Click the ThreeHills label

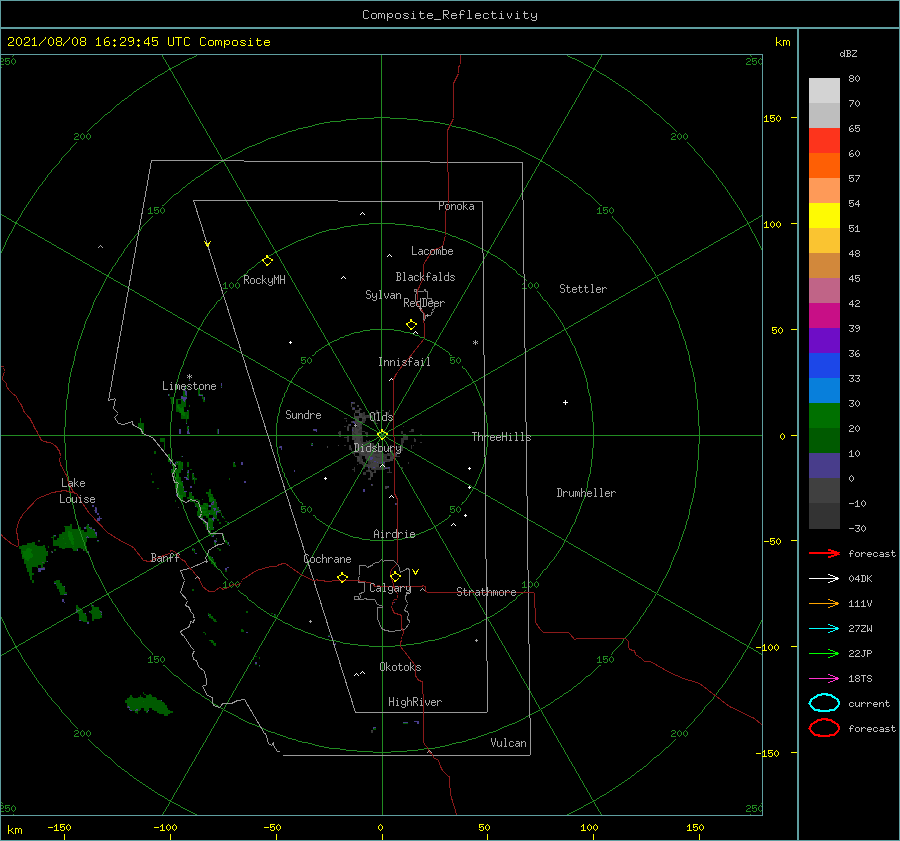click(502, 437)
